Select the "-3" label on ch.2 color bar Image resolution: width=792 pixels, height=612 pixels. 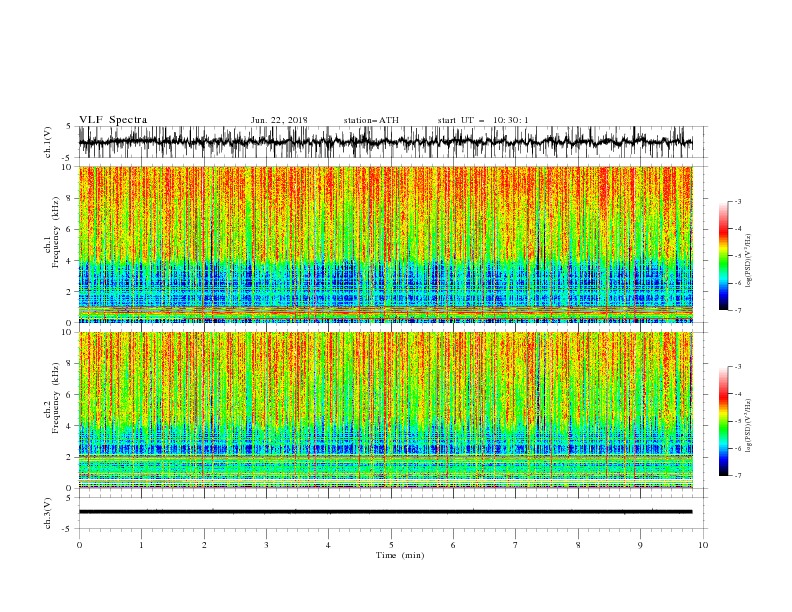(x=738, y=367)
